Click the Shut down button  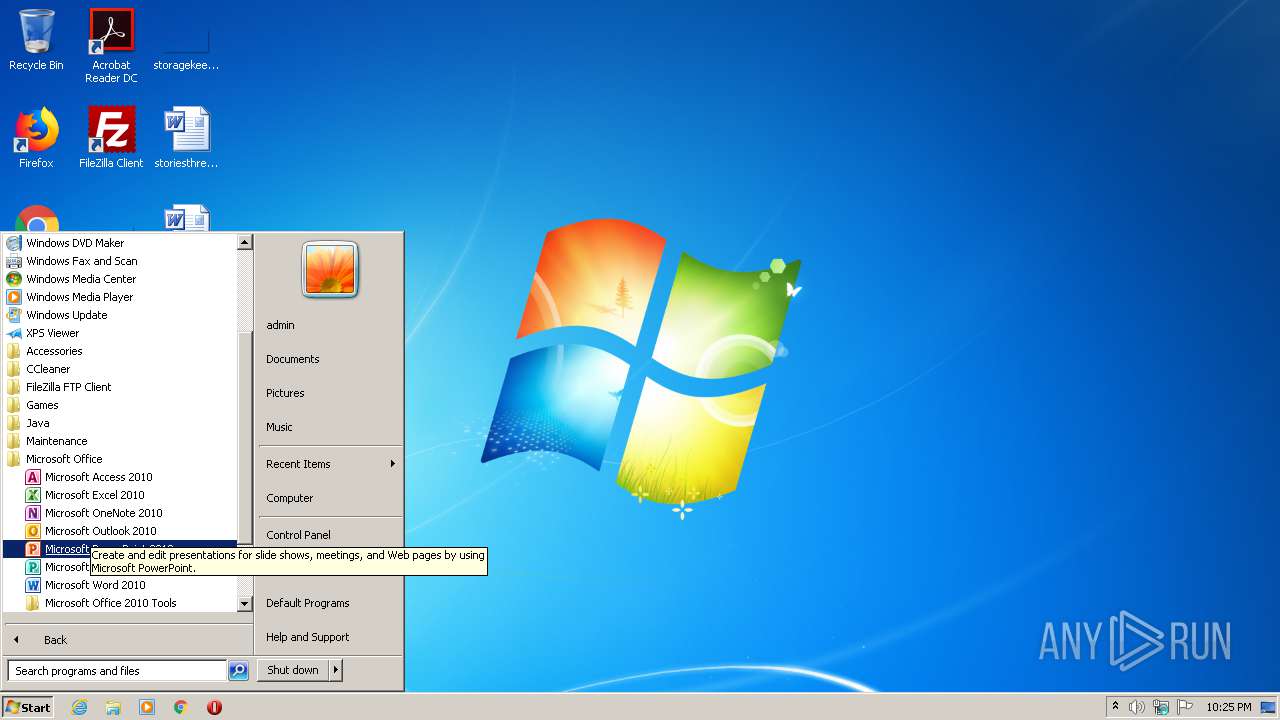click(x=293, y=670)
